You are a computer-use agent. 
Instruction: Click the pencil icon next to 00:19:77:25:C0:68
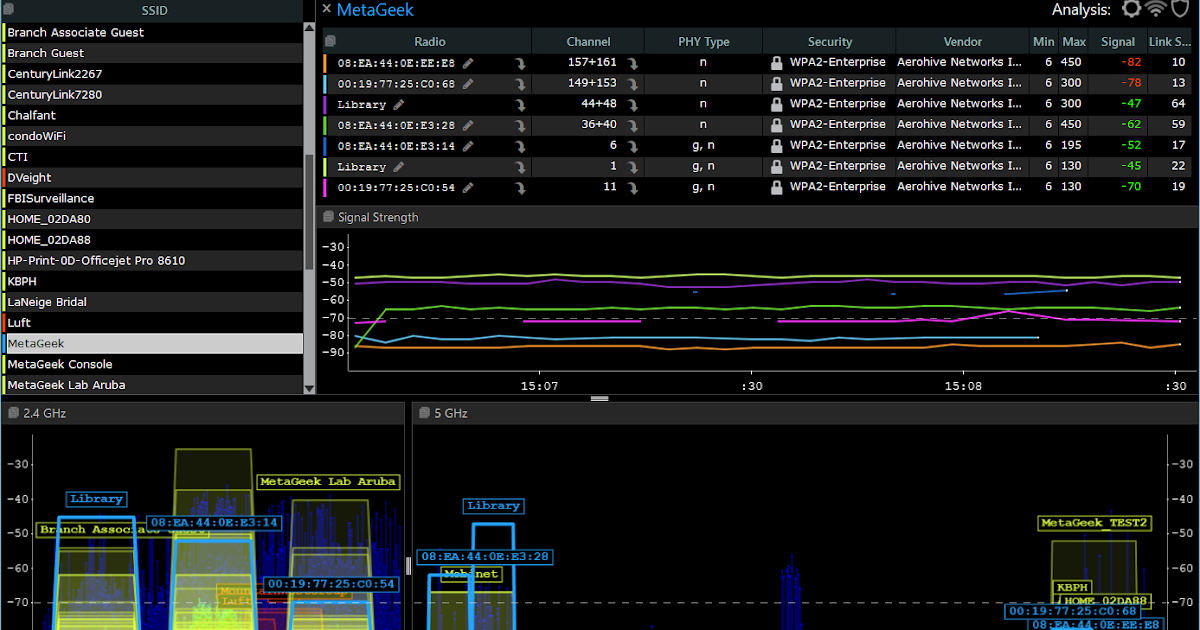click(468, 83)
